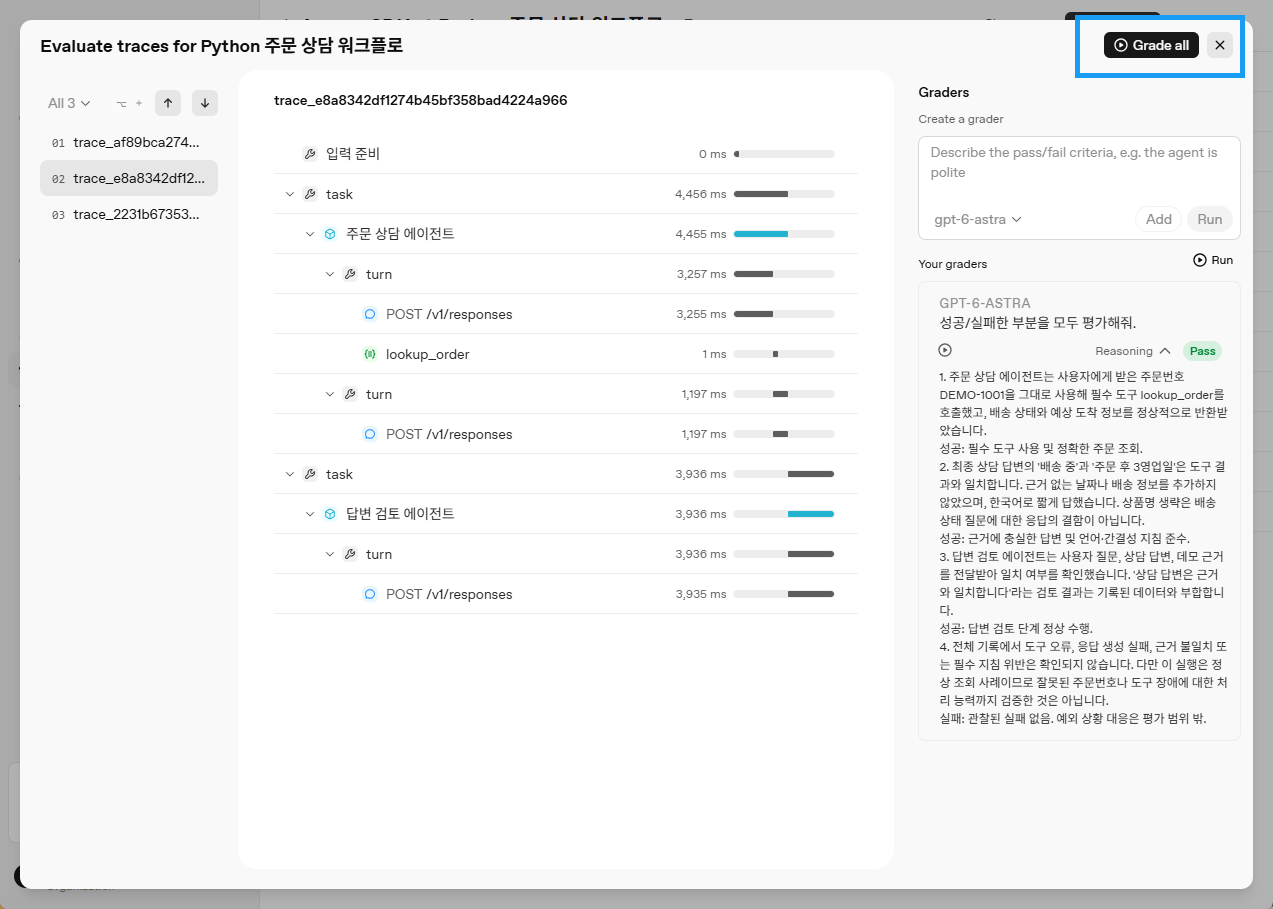Click the green function icon beside lookup_order
This screenshot has width=1273, height=909.
click(370, 354)
